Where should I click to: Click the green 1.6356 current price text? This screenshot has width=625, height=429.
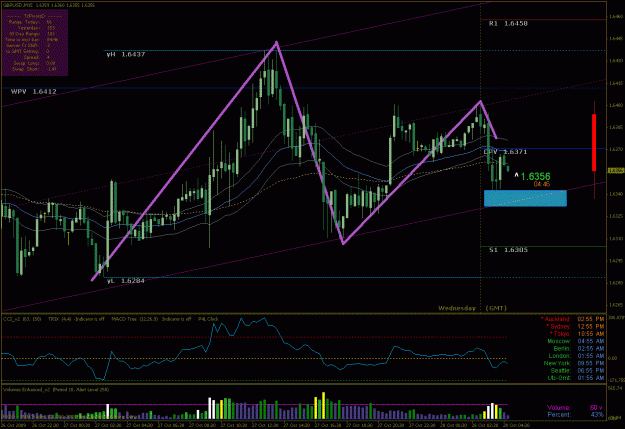[535, 177]
